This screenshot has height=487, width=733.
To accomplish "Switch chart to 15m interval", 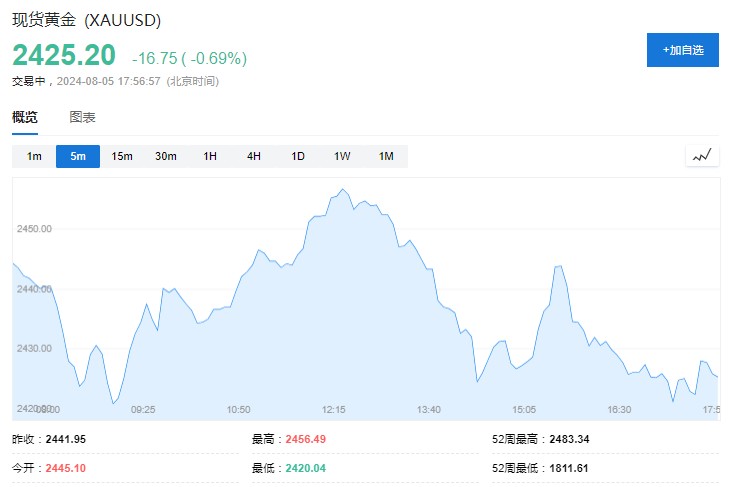I will pyautogui.click(x=122, y=156).
